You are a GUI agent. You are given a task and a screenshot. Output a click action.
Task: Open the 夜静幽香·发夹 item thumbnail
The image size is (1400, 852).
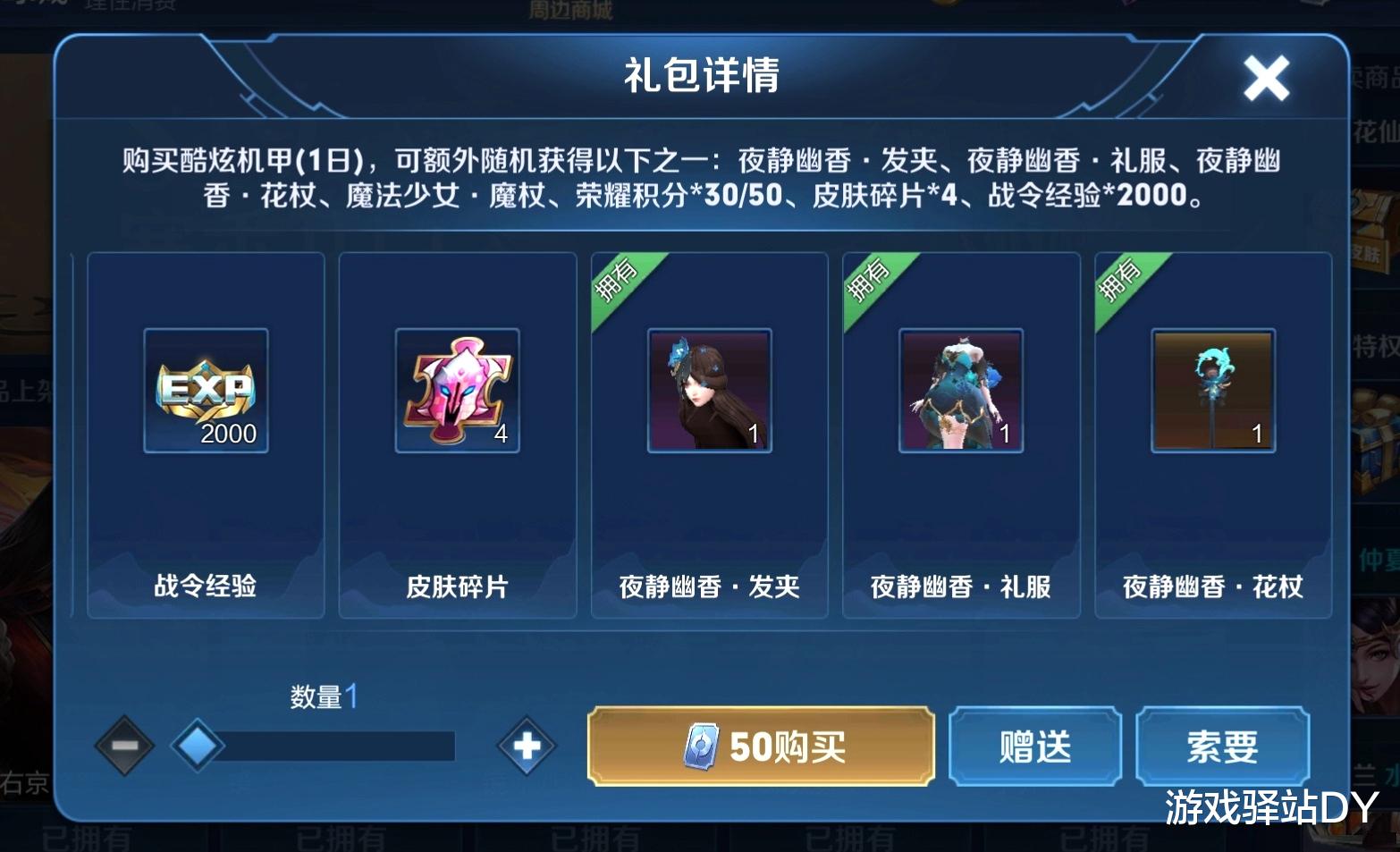[x=710, y=391]
